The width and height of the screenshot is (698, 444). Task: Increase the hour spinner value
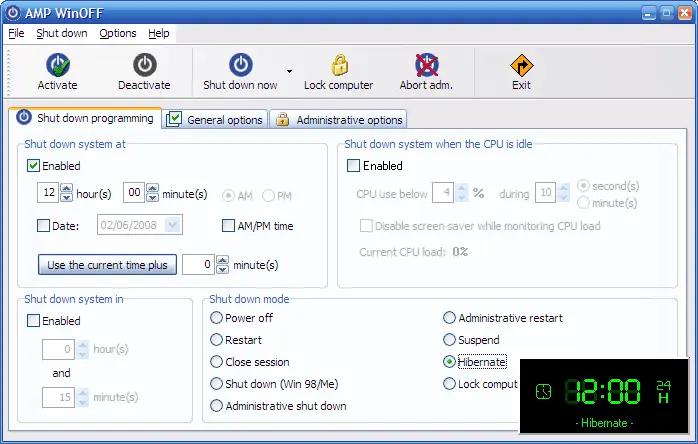tap(67, 188)
